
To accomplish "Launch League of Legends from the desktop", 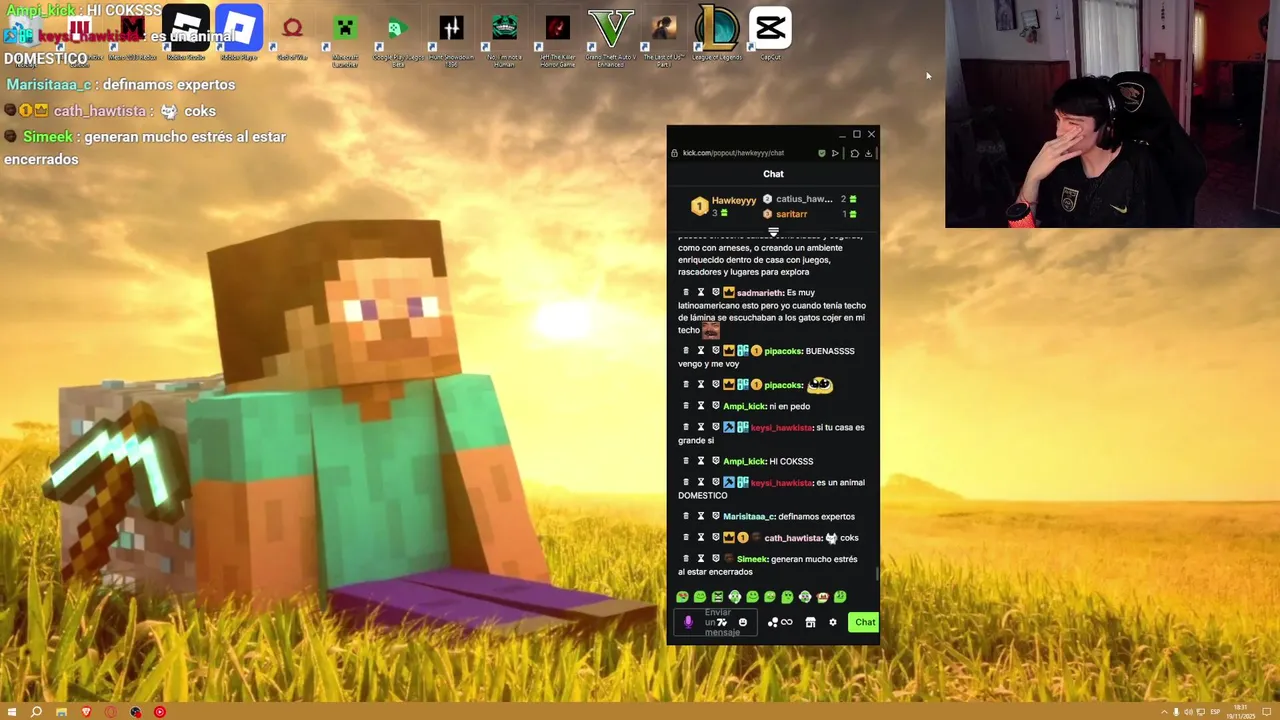I will tap(717, 33).
